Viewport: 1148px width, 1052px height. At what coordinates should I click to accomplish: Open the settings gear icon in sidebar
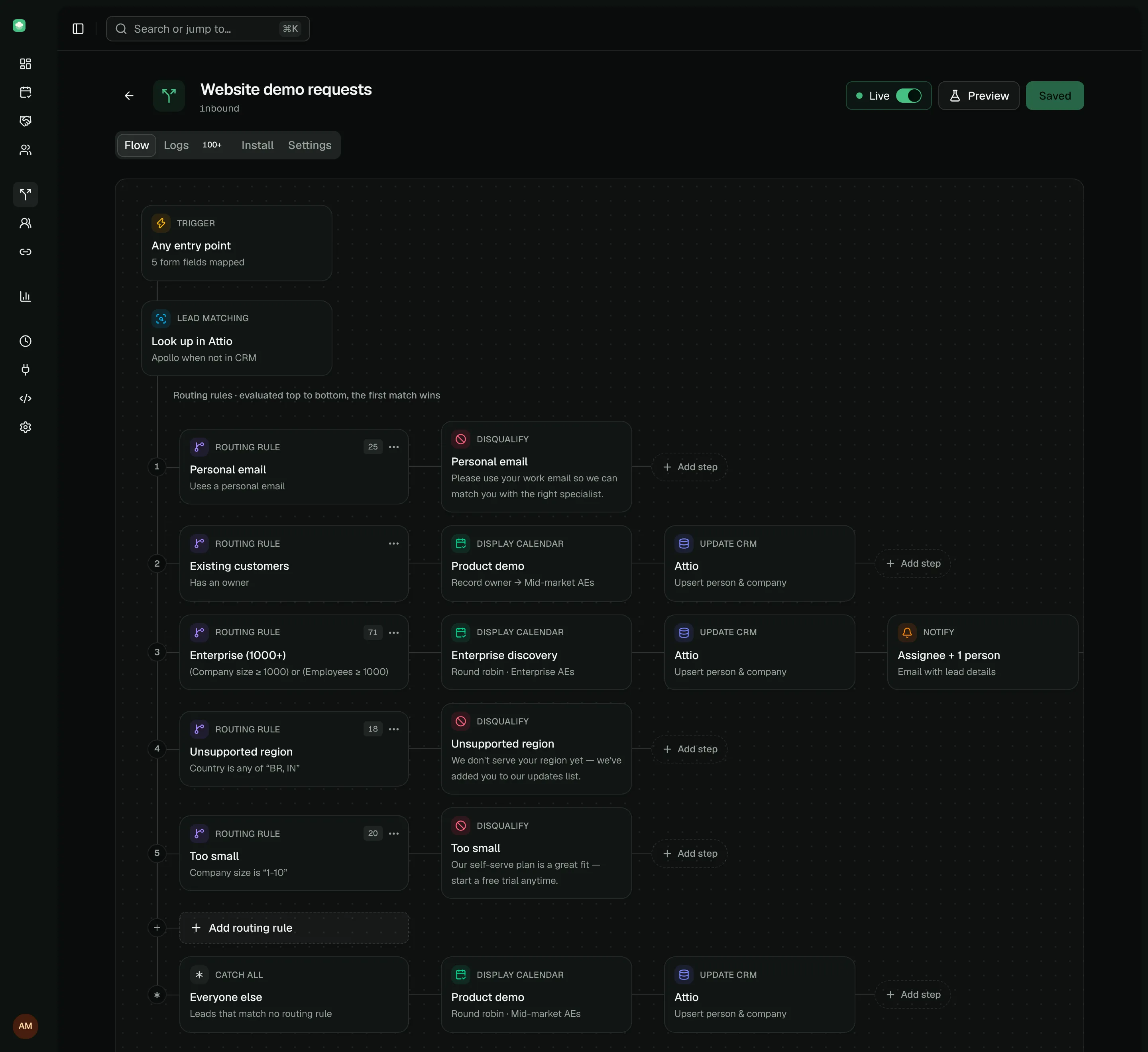tap(26, 427)
